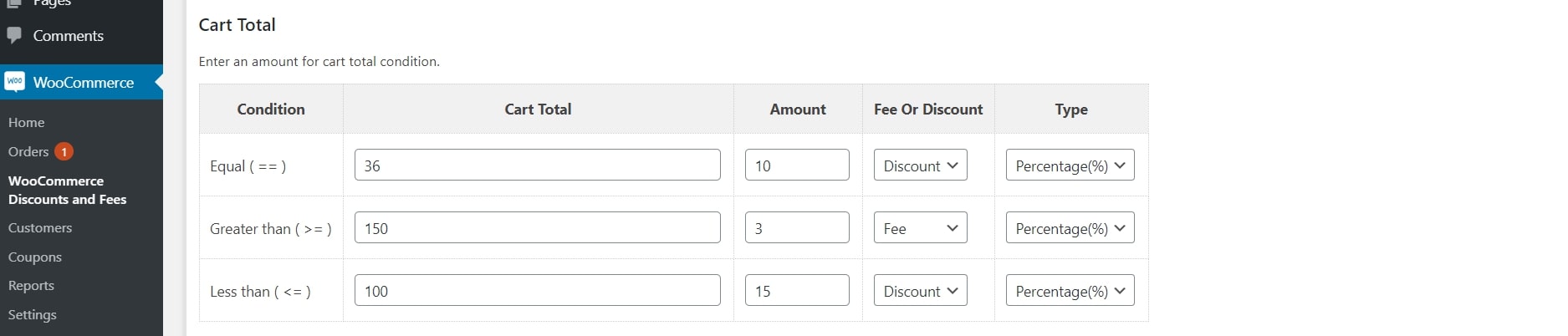
Task: Click the Orders notification badge
Action: click(64, 151)
